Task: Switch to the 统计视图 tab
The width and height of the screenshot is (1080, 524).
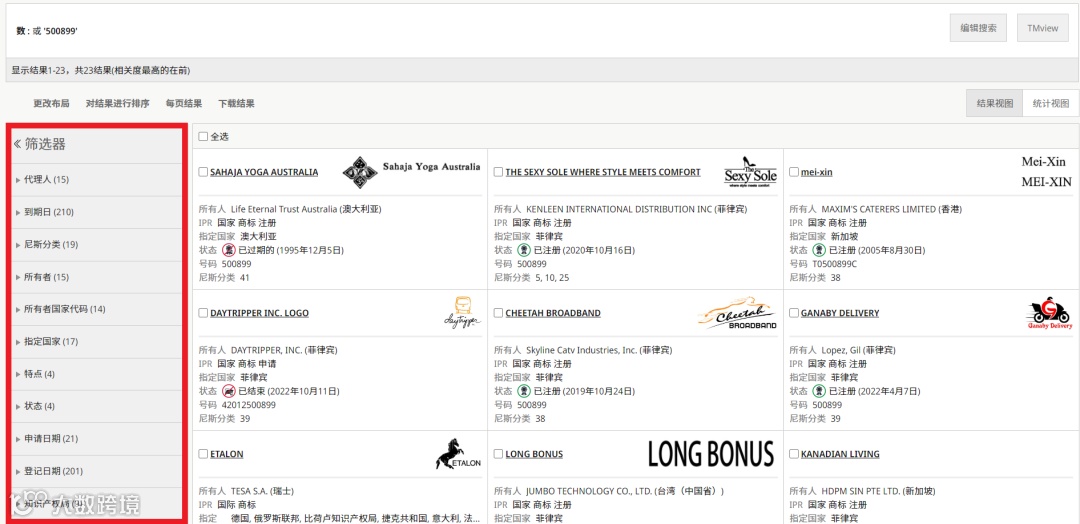Action: pos(1051,103)
